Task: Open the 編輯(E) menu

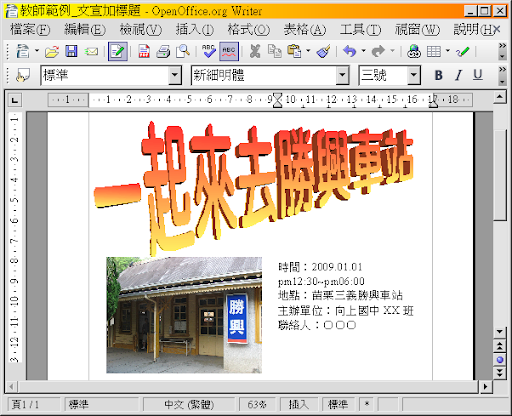Action: click(x=85, y=30)
